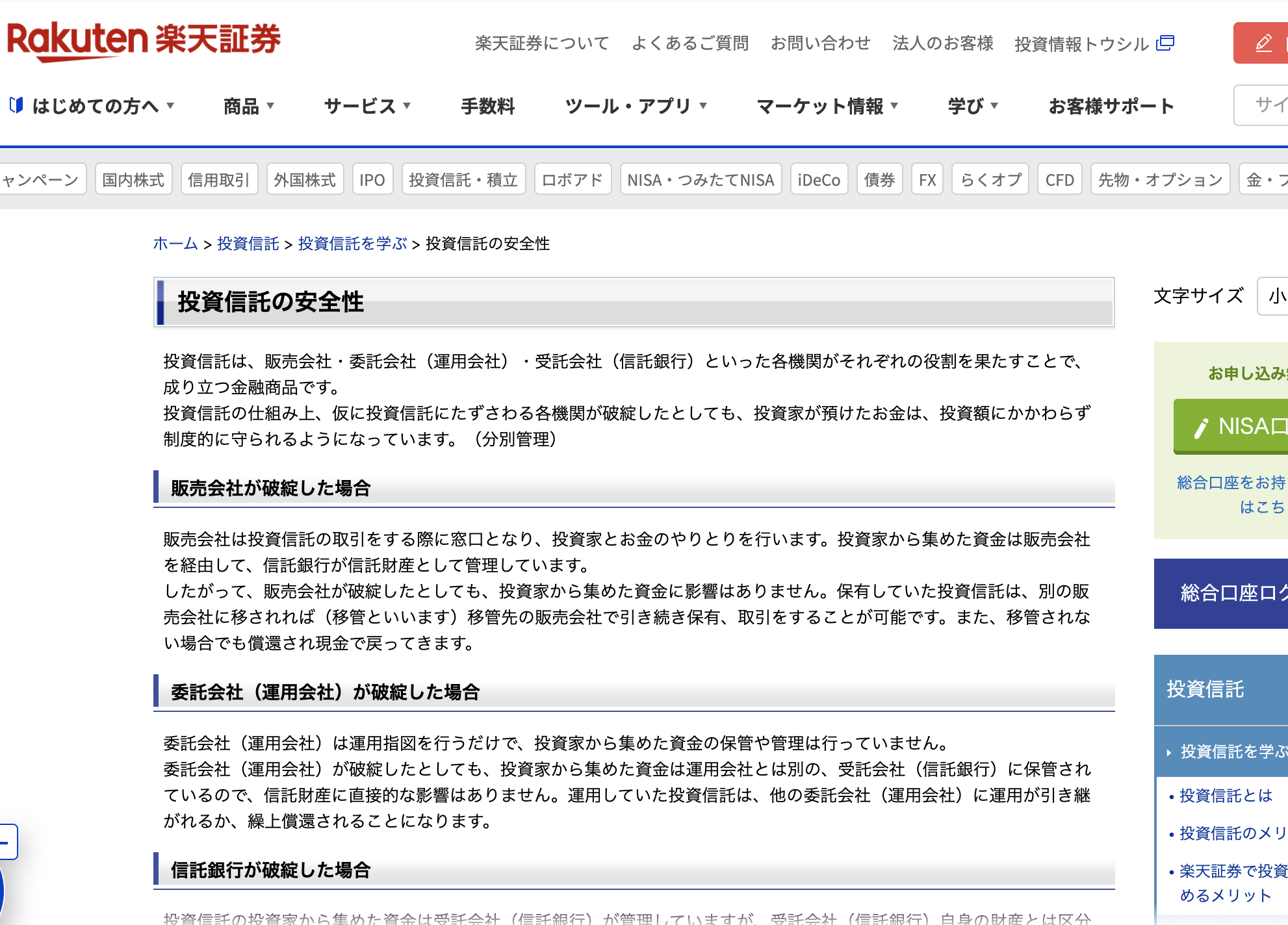Open 投資信託を学ぶ breadcrumb link
This screenshot has width=1288, height=925.
[352, 244]
